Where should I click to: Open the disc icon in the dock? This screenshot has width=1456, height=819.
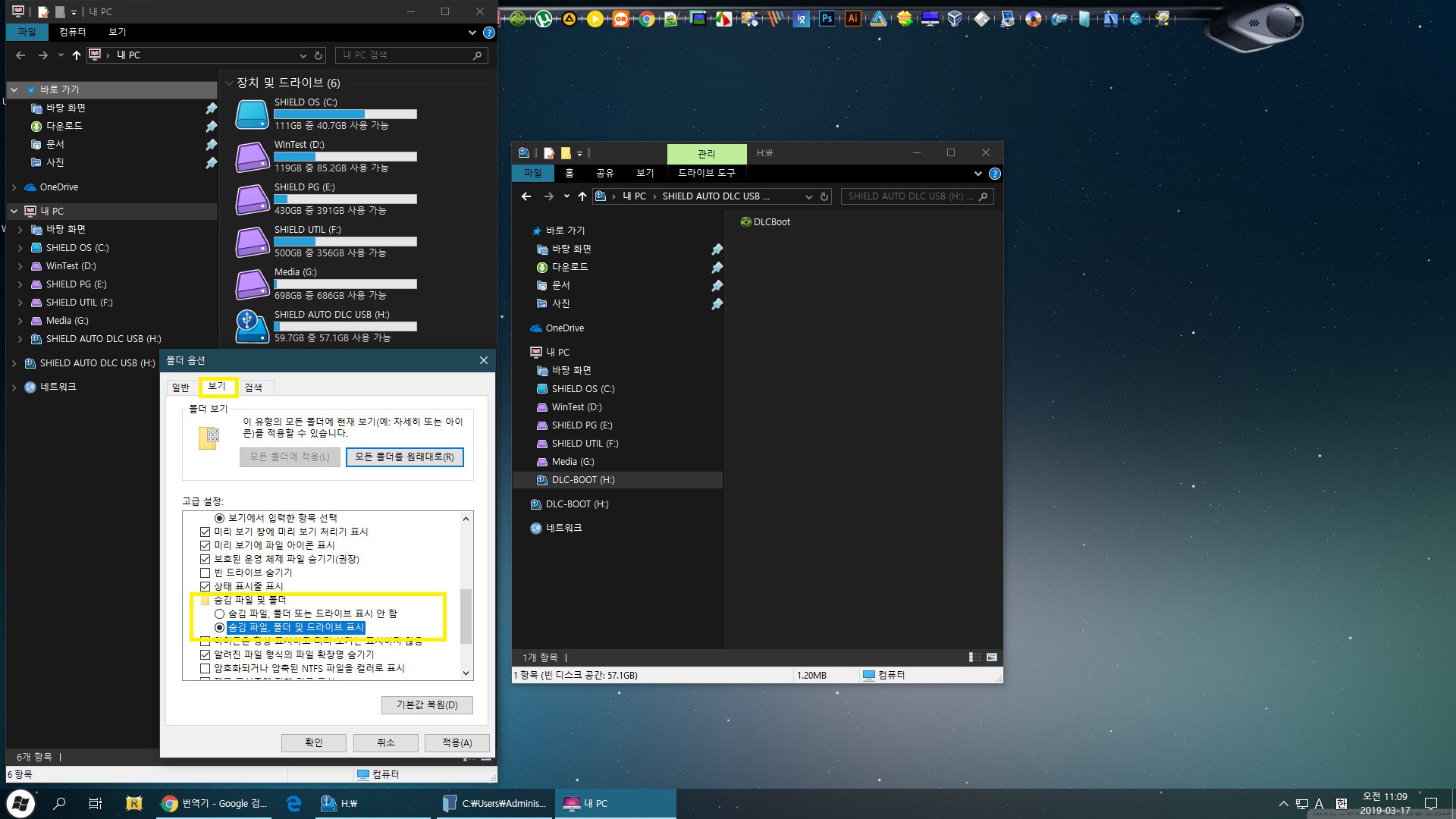[x=1033, y=19]
